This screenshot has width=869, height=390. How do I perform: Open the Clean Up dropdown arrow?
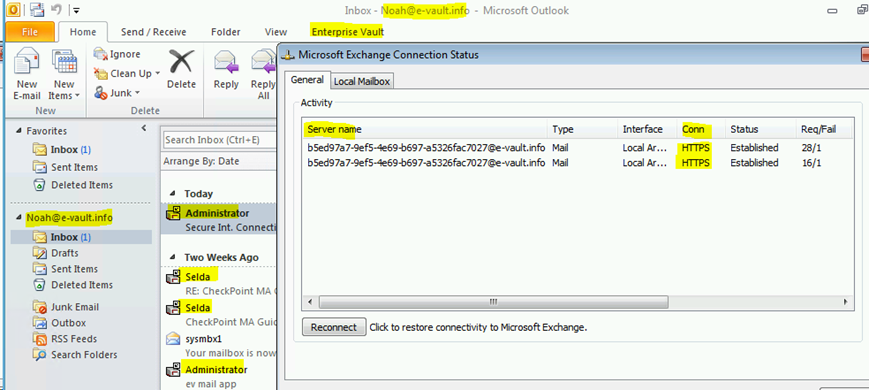coord(157,74)
